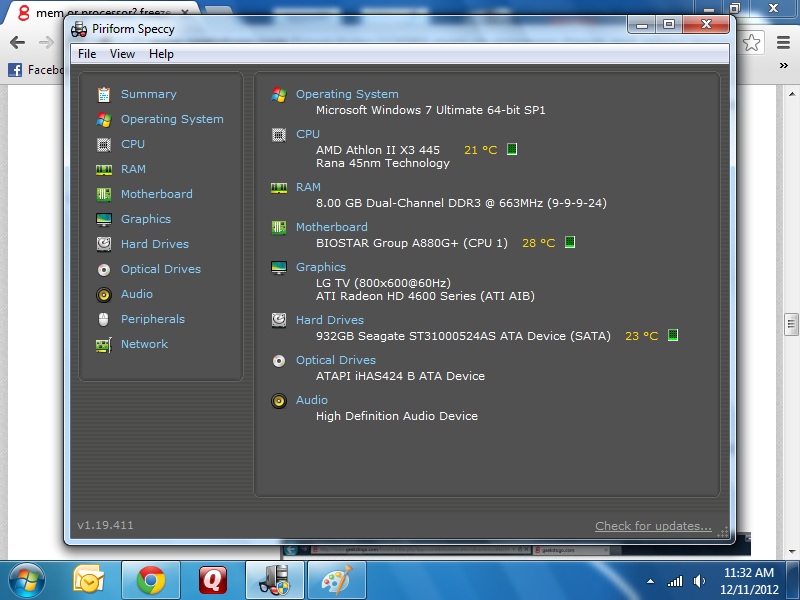Click the RAM icon in summary panel
Image resolution: width=800 pixels, height=600 pixels.
(279, 188)
